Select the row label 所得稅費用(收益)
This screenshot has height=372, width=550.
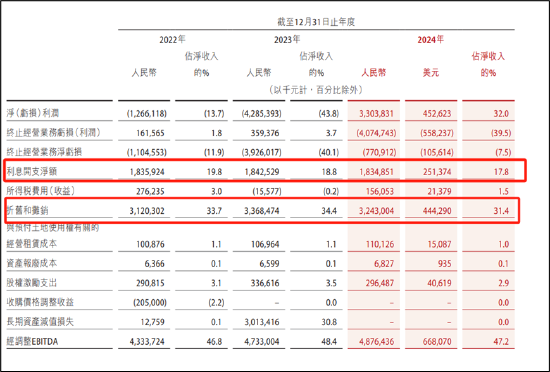pyautogui.click(x=41, y=191)
